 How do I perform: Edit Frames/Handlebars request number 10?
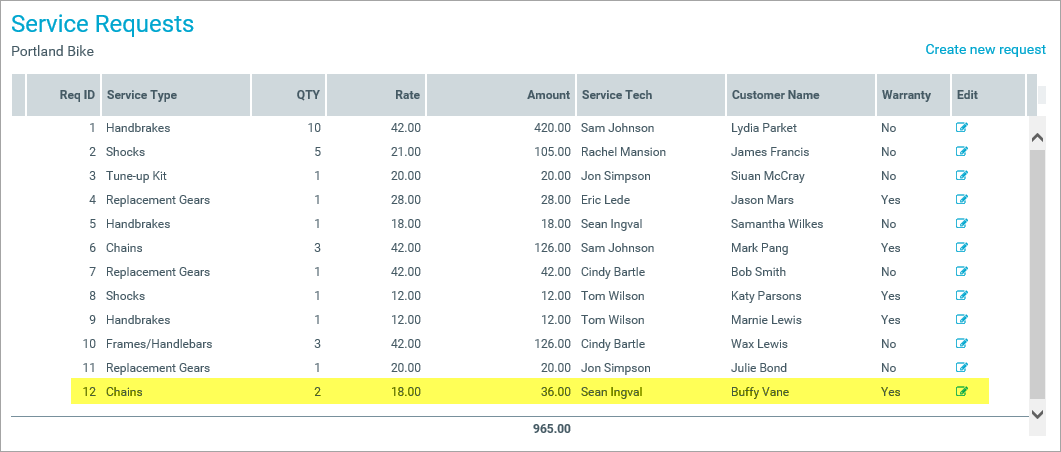pos(962,344)
